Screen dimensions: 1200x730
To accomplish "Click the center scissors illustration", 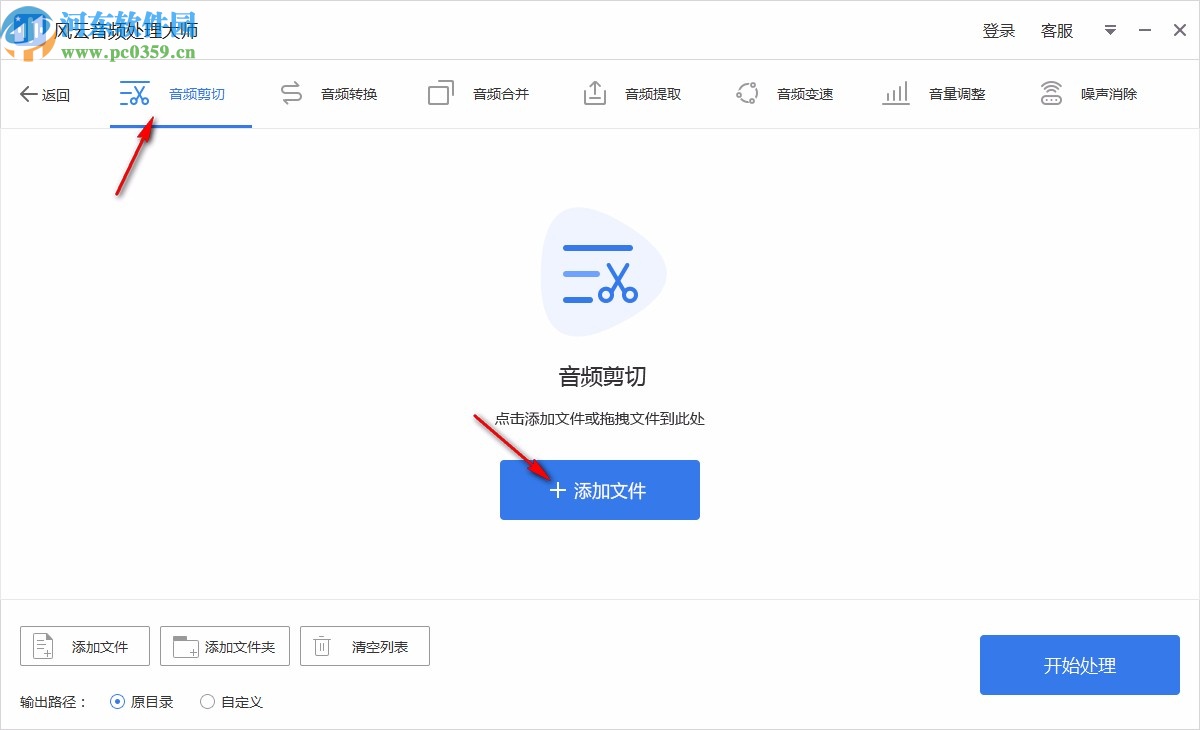I will tap(601, 272).
